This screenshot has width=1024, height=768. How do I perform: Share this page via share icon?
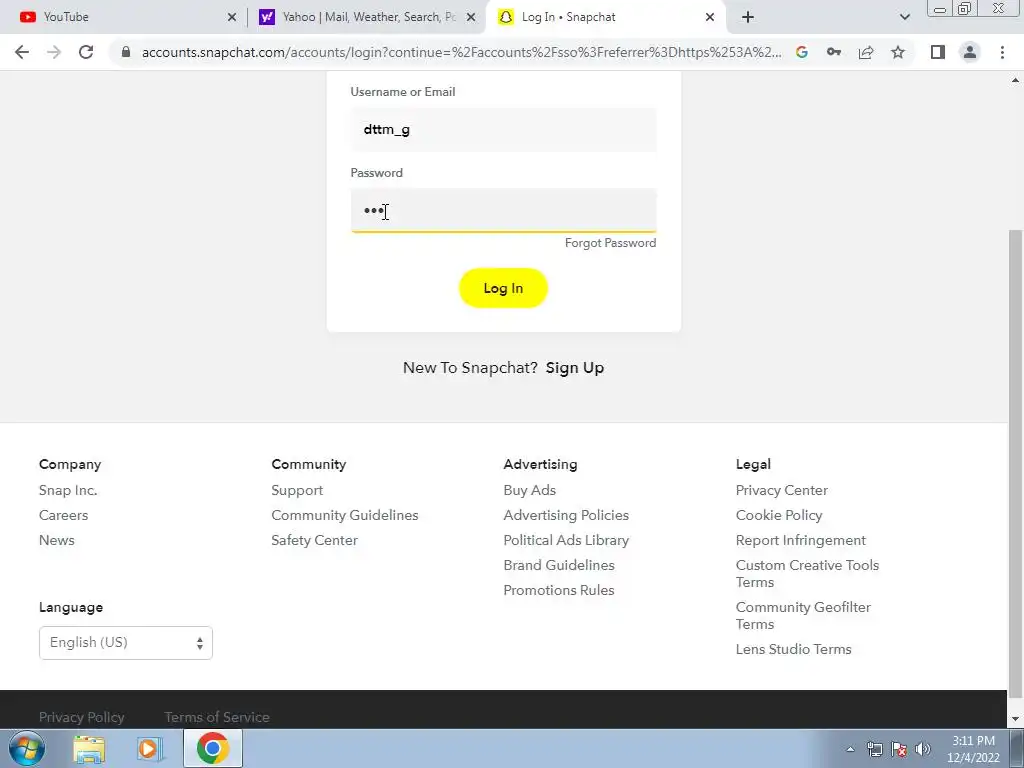pyautogui.click(x=866, y=52)
